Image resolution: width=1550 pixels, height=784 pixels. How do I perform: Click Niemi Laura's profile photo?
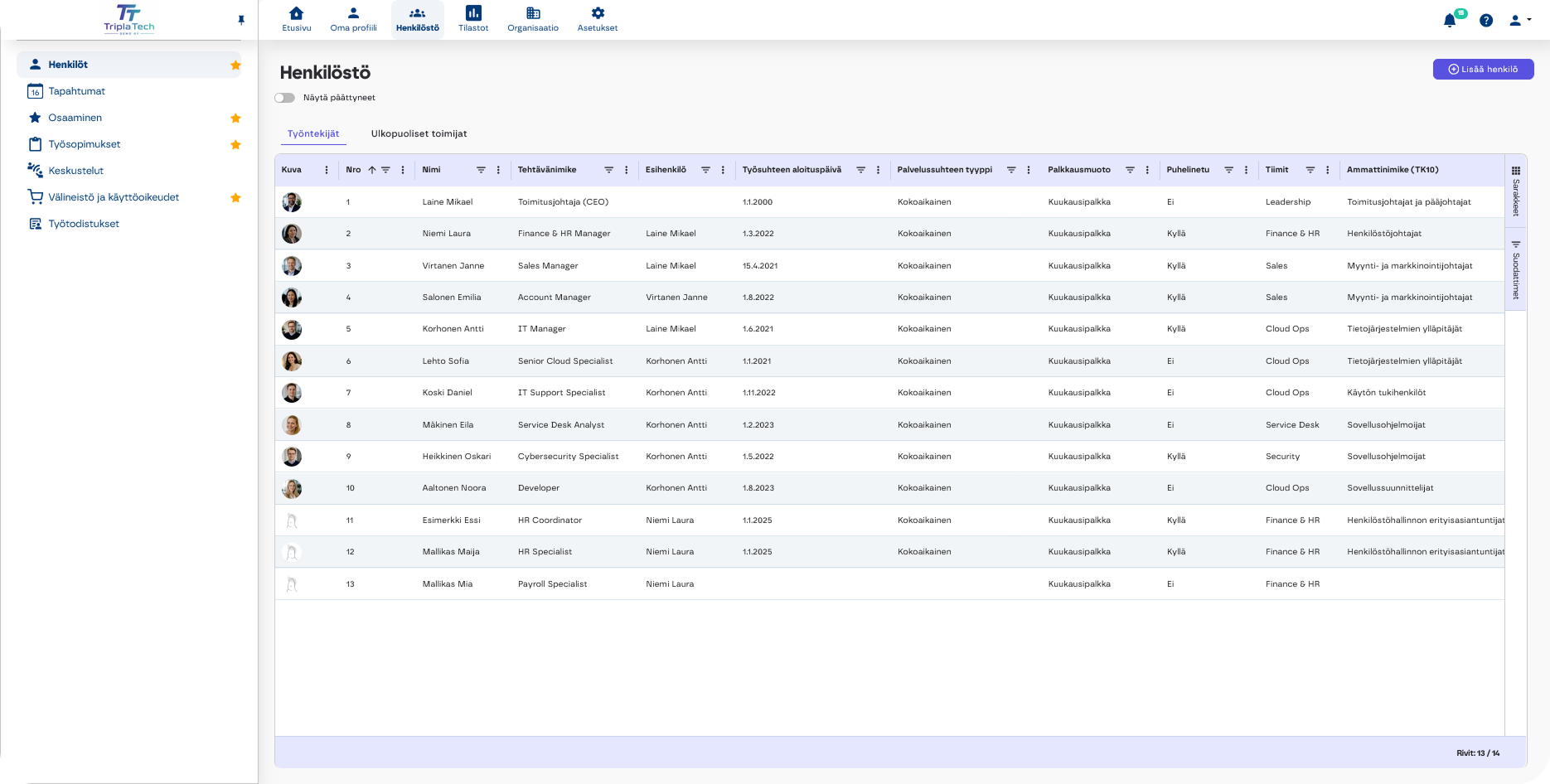[292, 234]
